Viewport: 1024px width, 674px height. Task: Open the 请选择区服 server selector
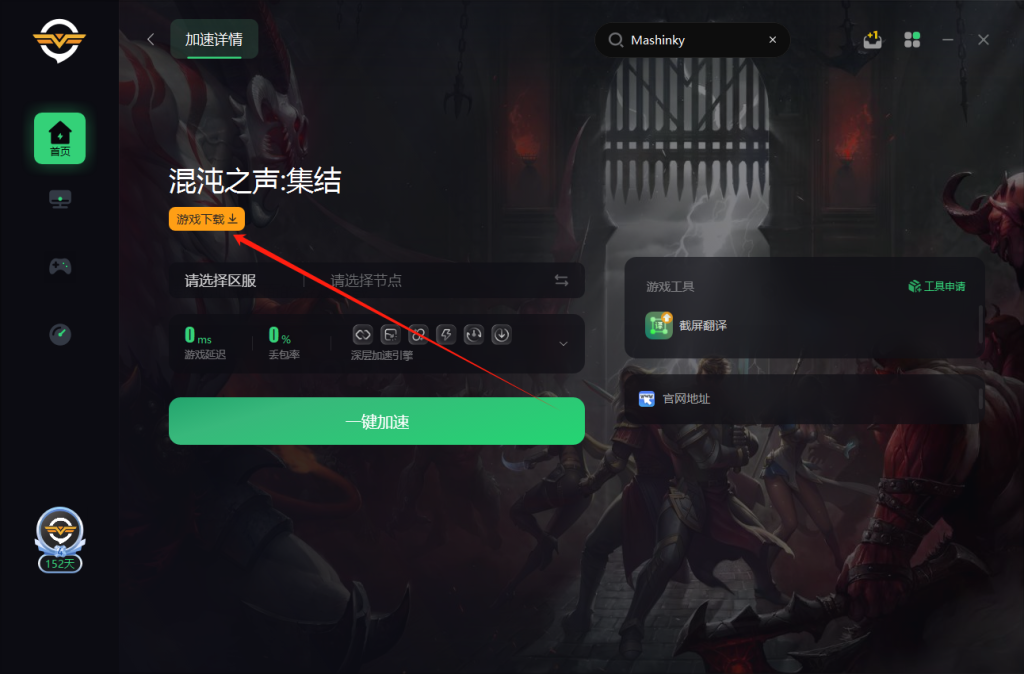coord(220,280)
